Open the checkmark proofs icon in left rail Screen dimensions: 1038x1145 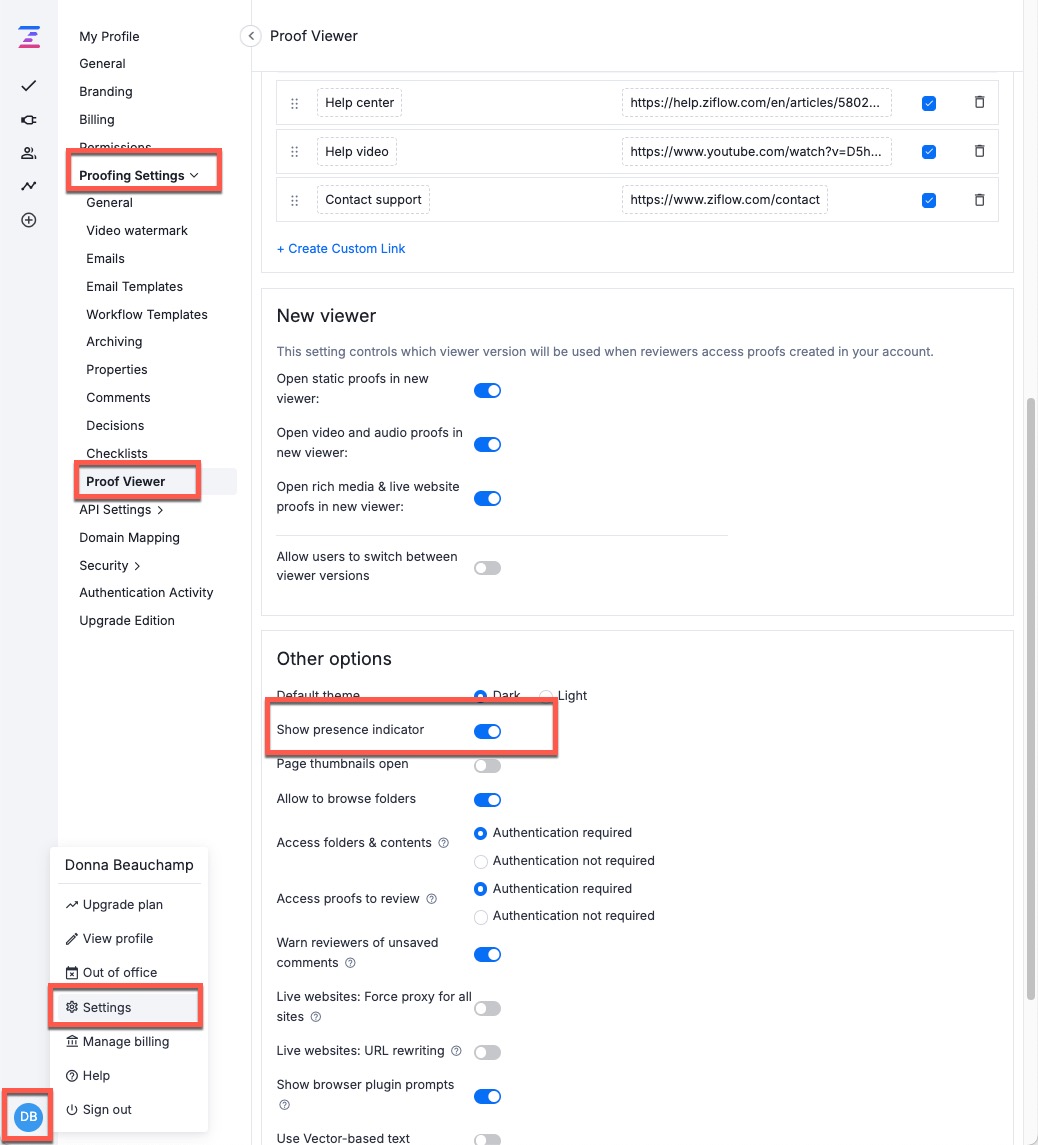click(x=29, y=87)
